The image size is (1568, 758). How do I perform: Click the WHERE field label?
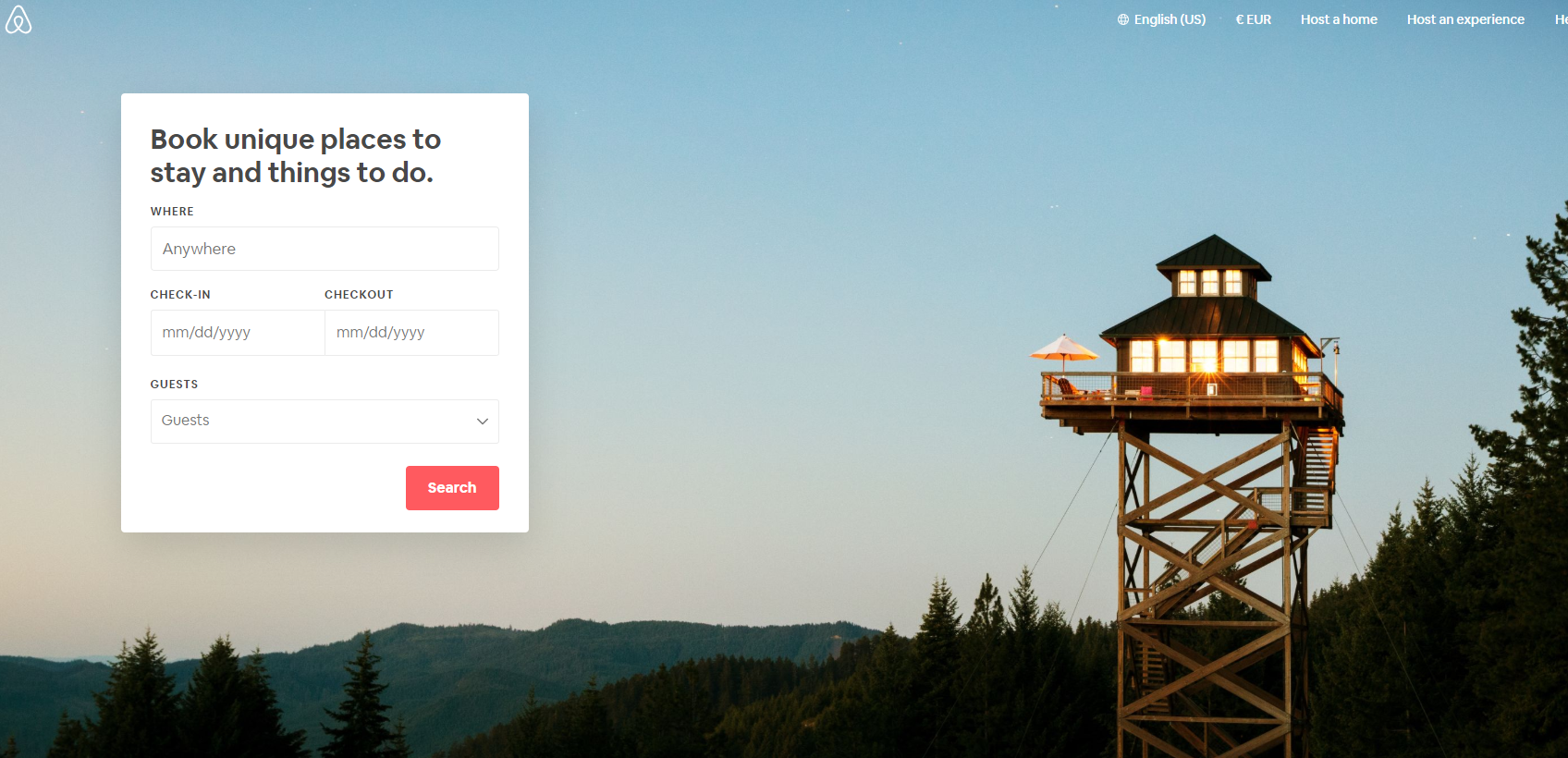click(x=172, y=212)
